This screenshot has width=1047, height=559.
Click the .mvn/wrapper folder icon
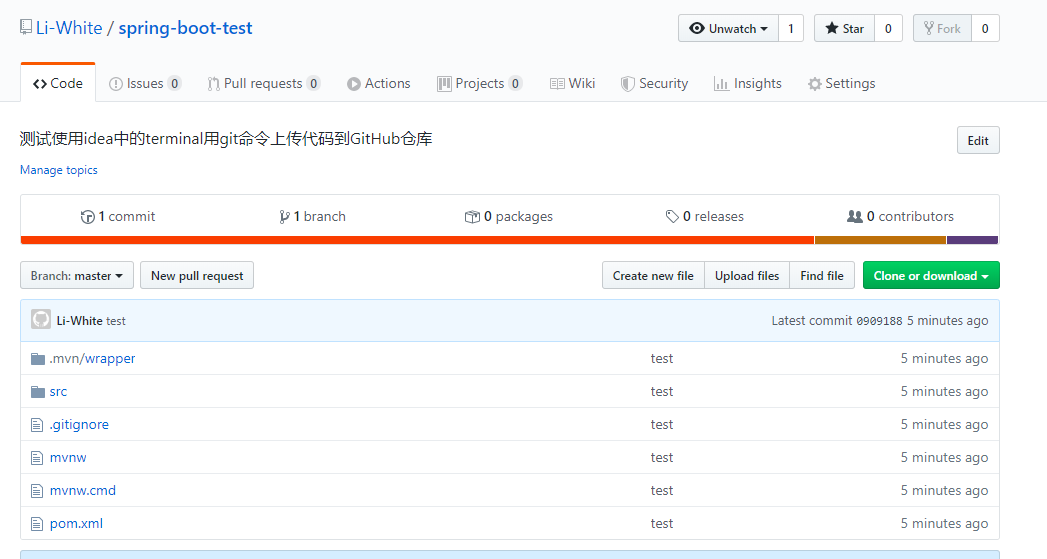(38, 359)
